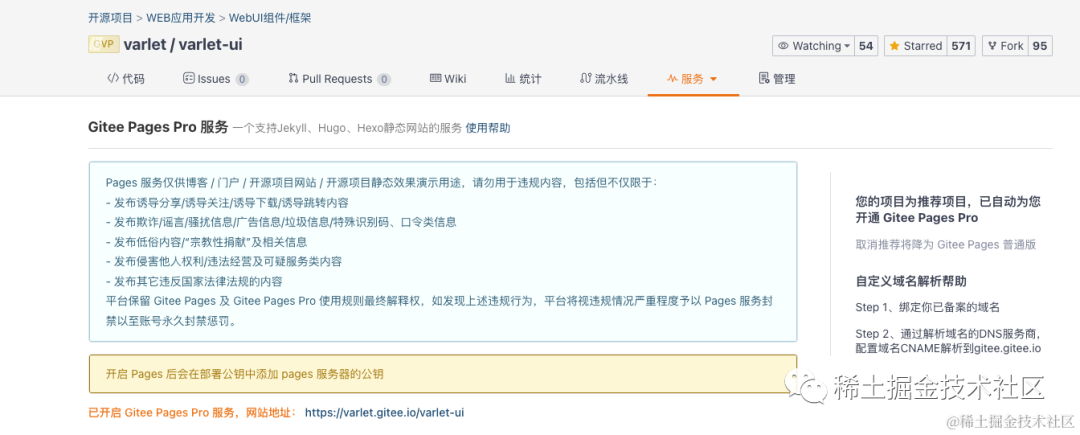The image size is (1080, 435).
Task: Open the watchers count 54
Action: [866, 46]
